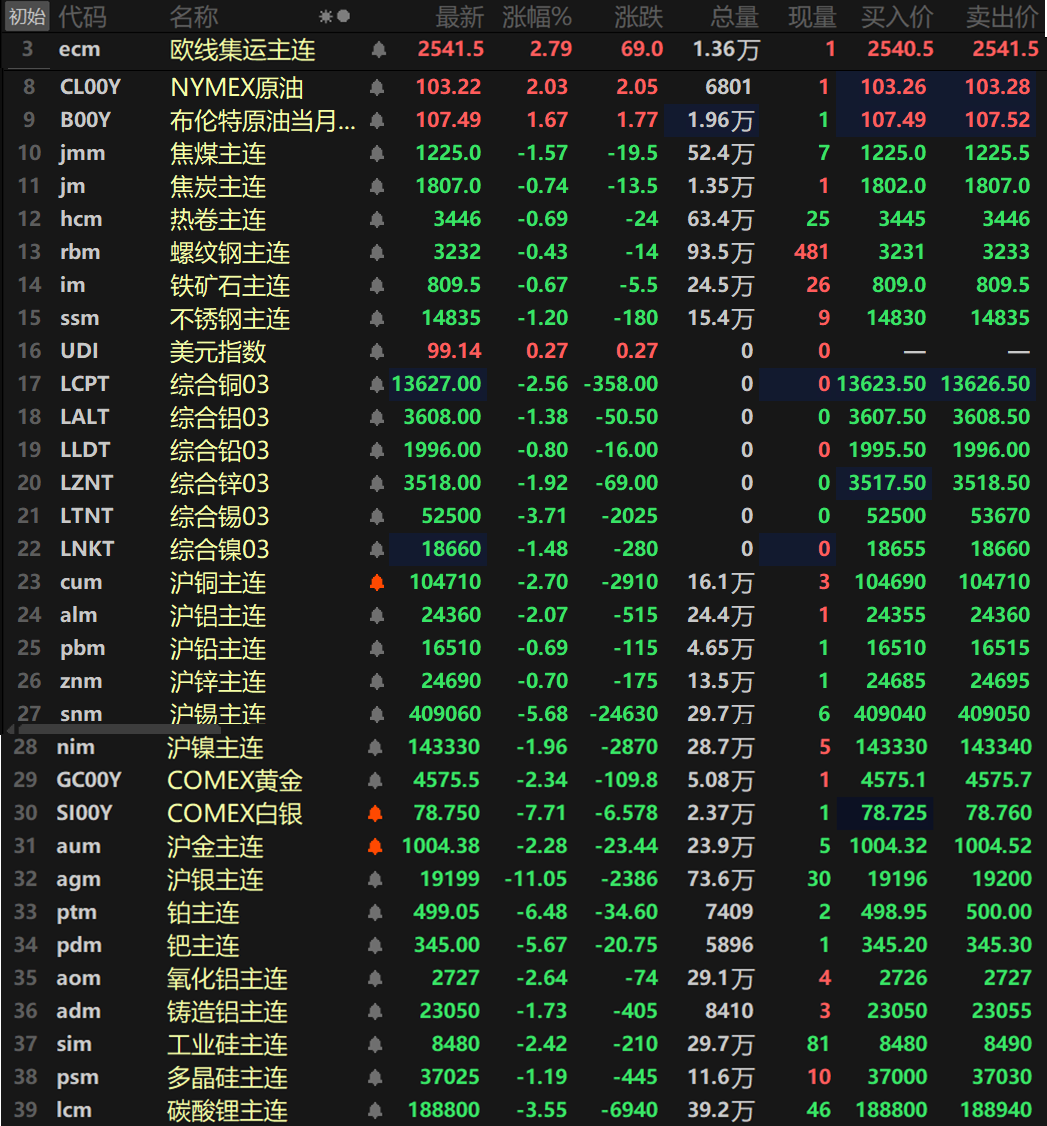Click the alert bell for 欧线集运主连
Screen dimensions: 1047x1126
pos(378,50)
